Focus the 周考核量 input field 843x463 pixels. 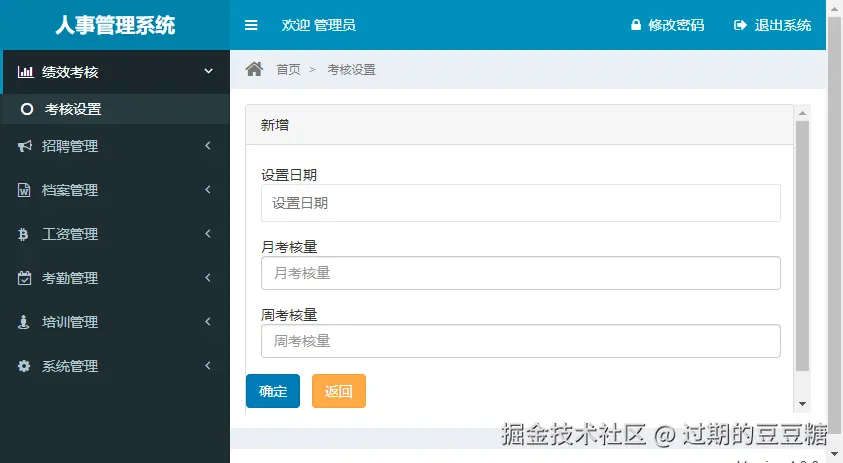point(520,341)
